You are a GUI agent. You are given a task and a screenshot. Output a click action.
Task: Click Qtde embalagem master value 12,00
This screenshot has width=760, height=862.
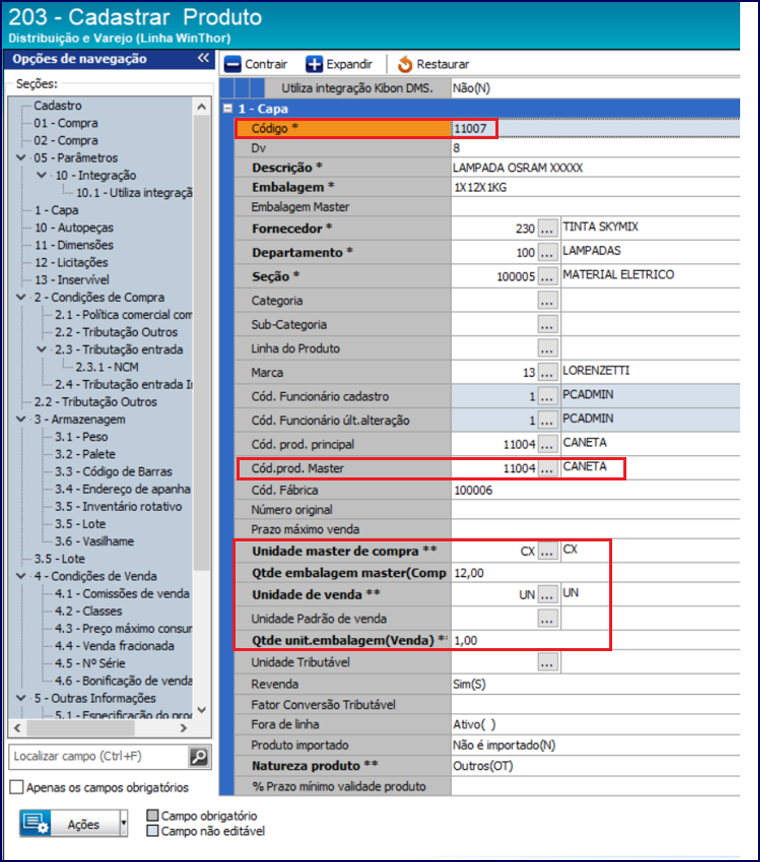[x=596, y=573]
